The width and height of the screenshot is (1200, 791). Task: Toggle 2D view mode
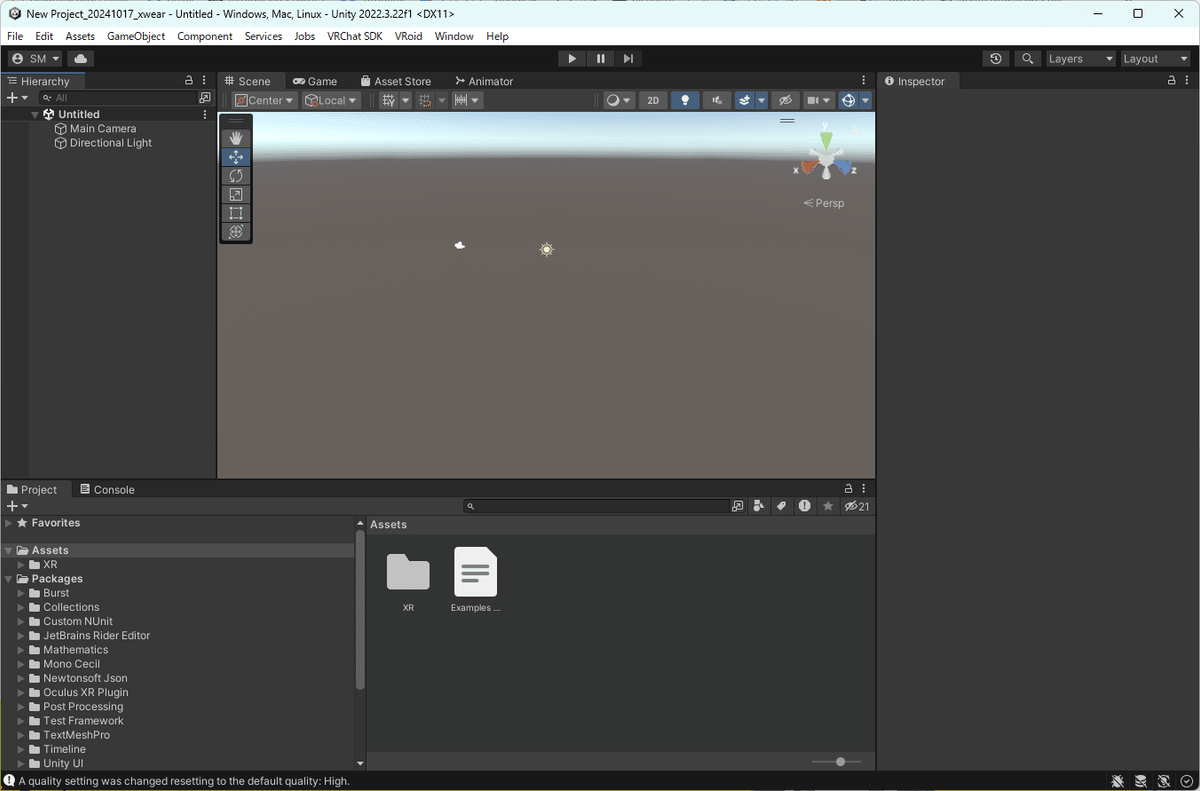(653, 100)
